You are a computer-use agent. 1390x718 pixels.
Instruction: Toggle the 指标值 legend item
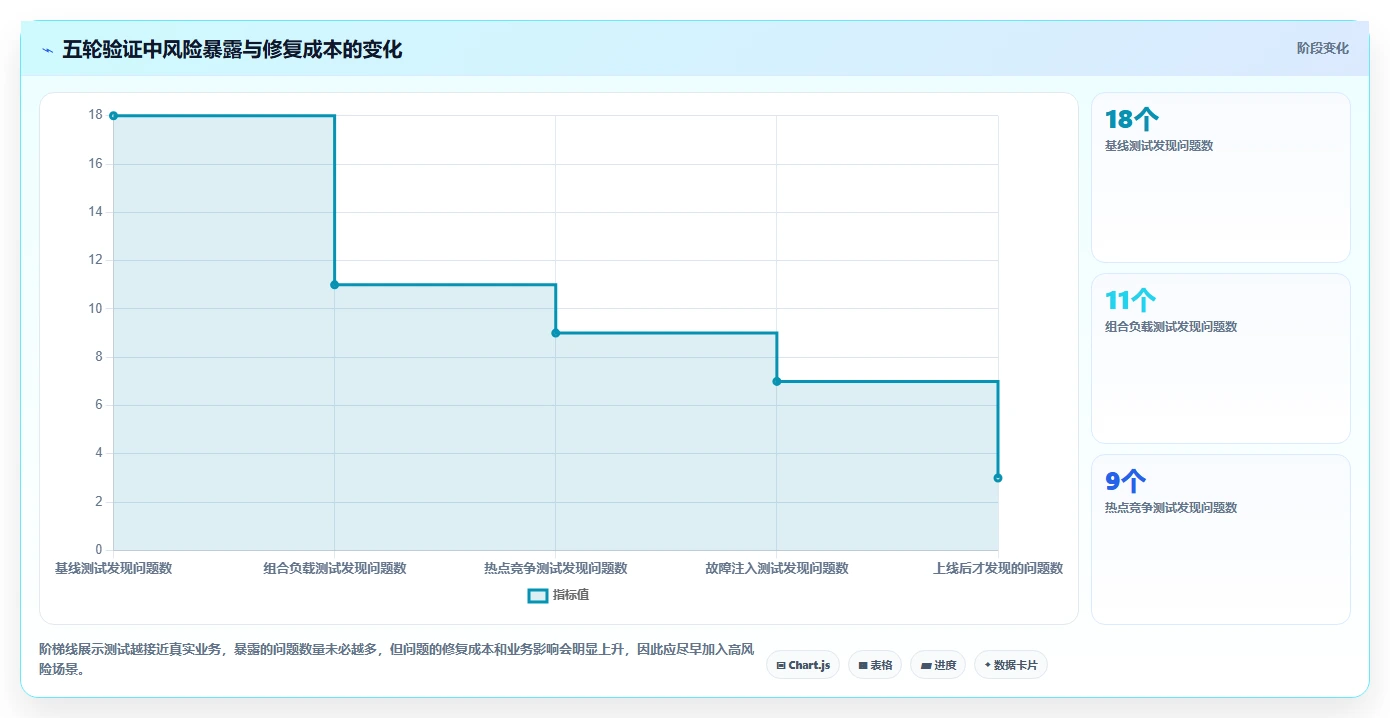coord(558,595)
